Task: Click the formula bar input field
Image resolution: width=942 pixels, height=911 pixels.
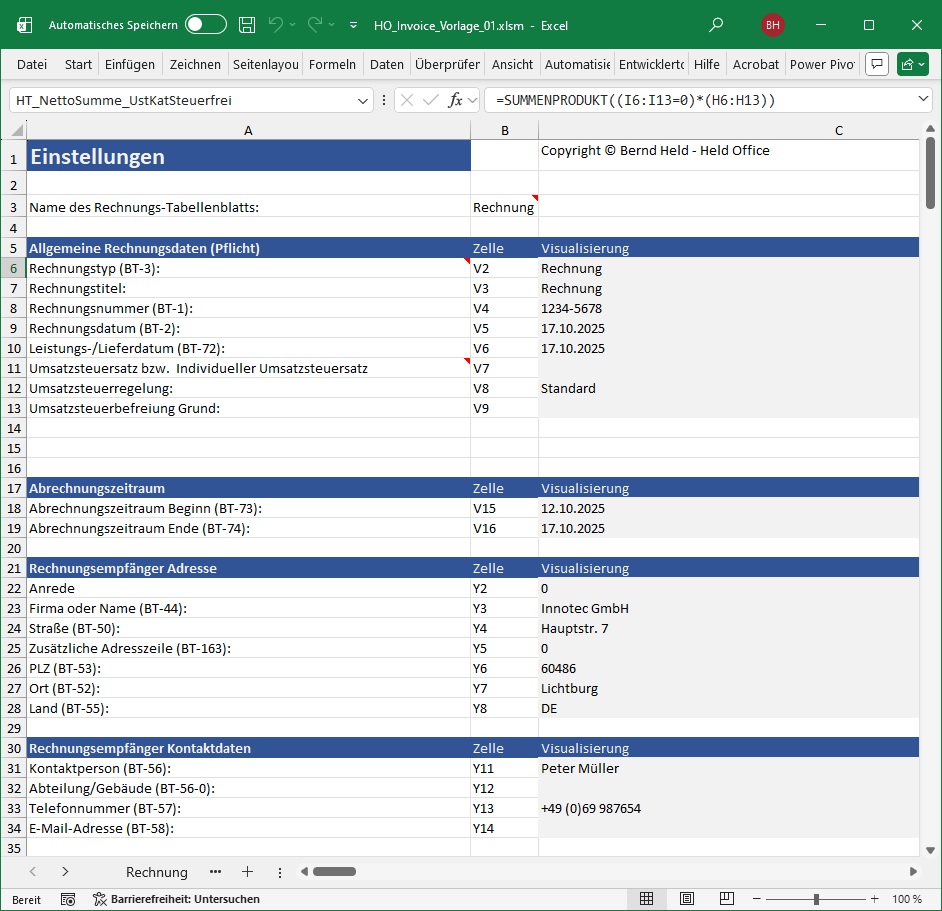Action: (700, 100)
